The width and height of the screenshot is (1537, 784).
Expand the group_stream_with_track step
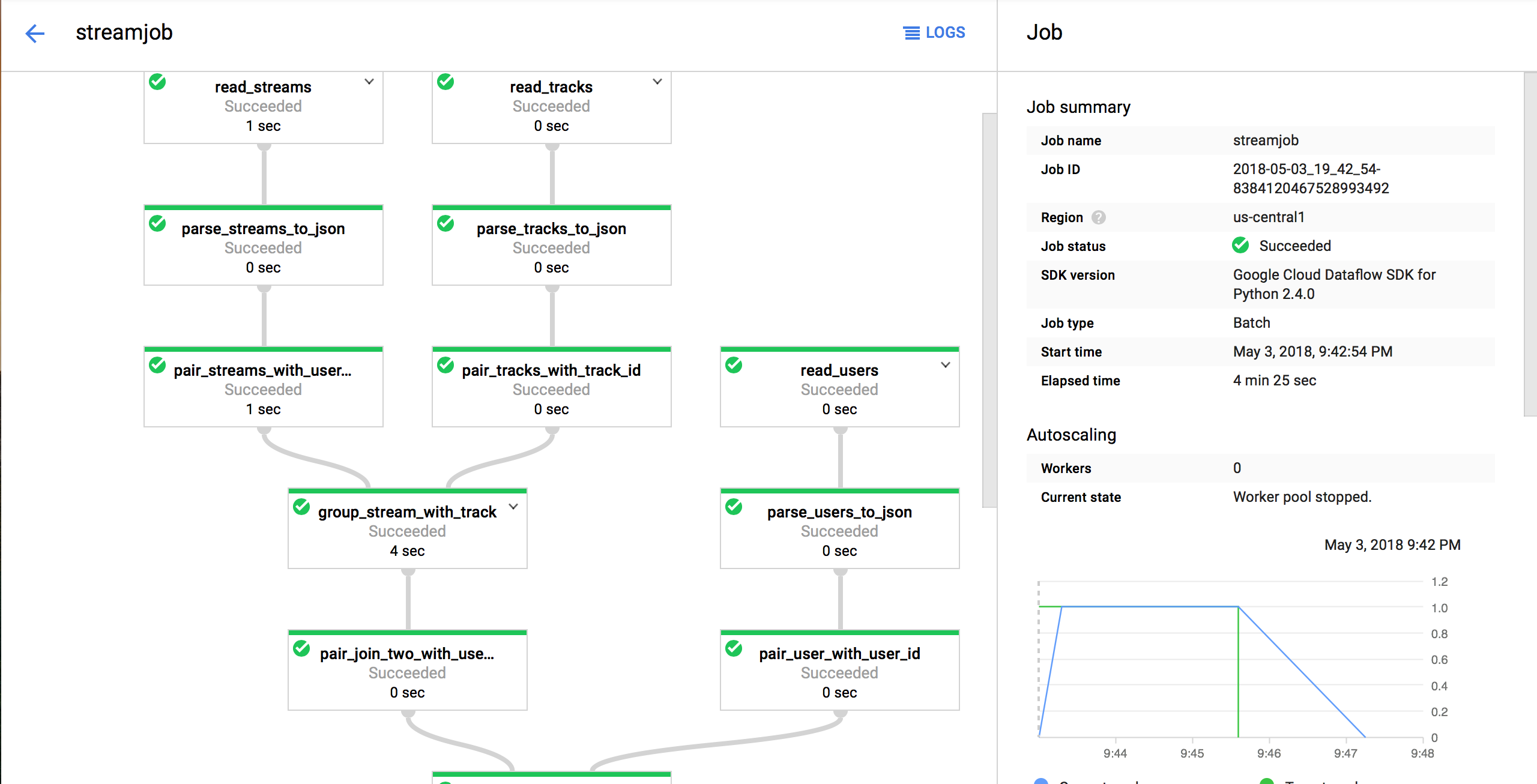[x=513, y=507]
